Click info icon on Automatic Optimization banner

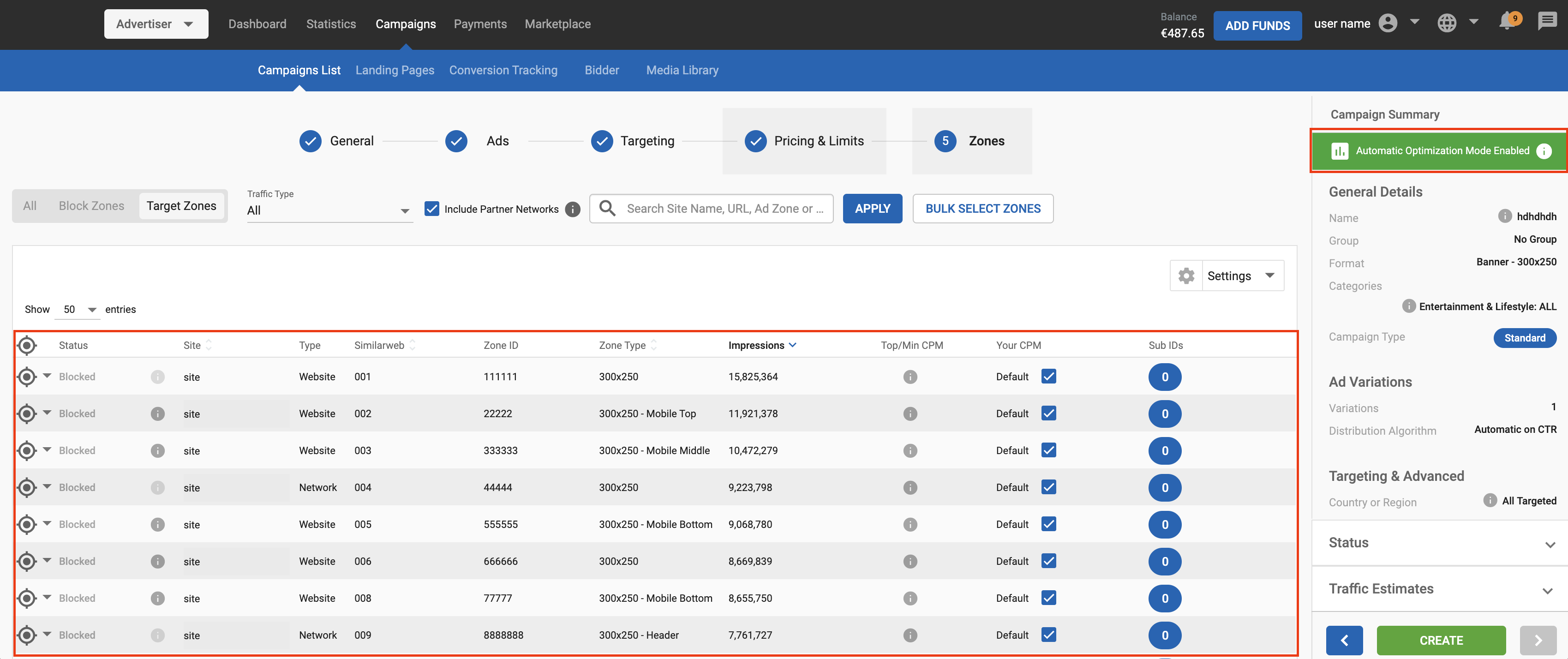[1544, 151]
